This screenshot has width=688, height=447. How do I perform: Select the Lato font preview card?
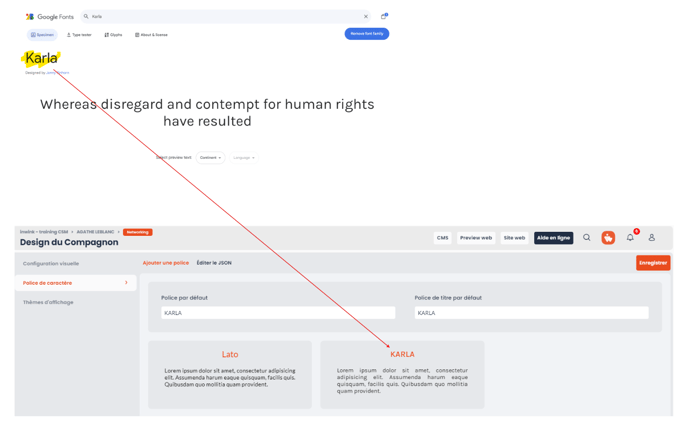click(x=230, y=375)
